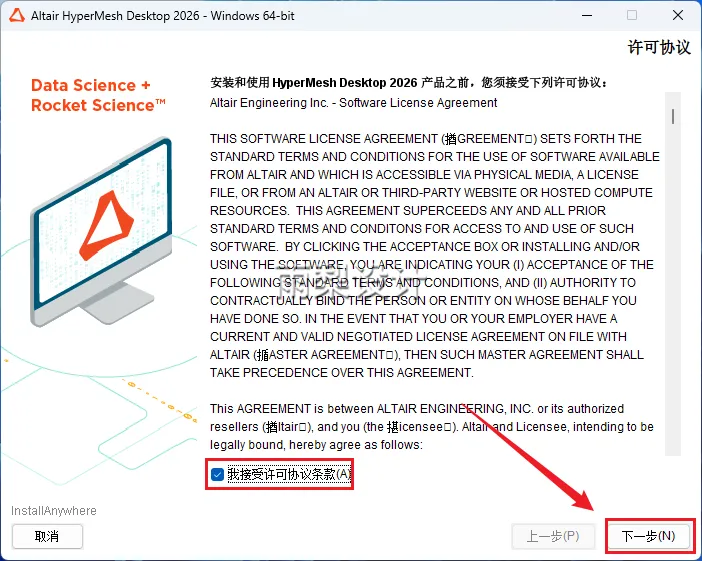
Task: Click the Altair logo icon in title bar
Action: 17,16
